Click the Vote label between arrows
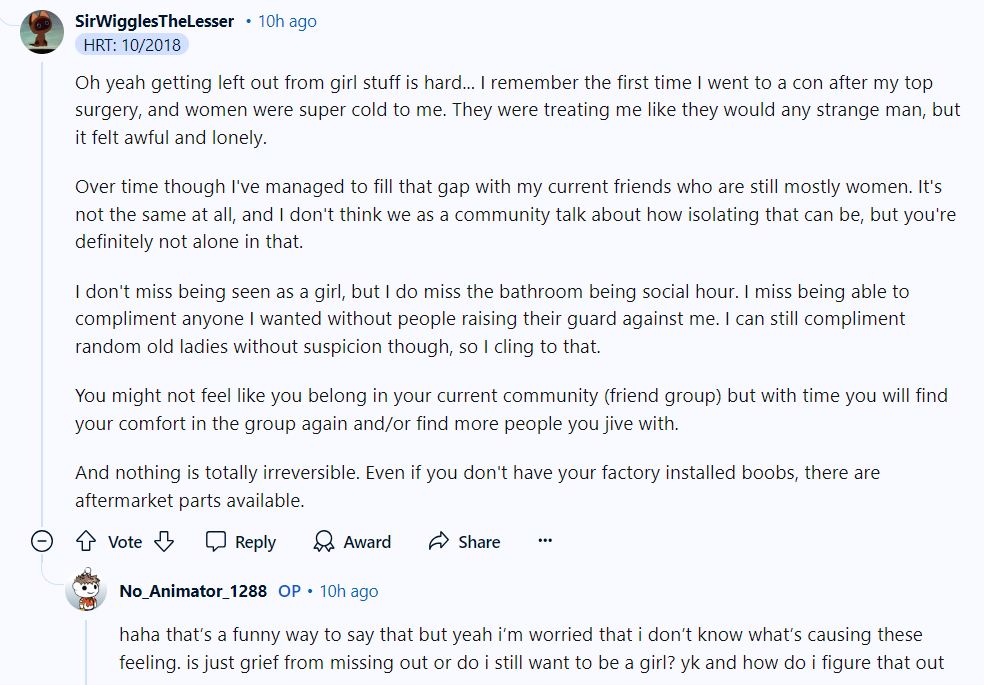 pyautogui.click(x=125, y=542)
